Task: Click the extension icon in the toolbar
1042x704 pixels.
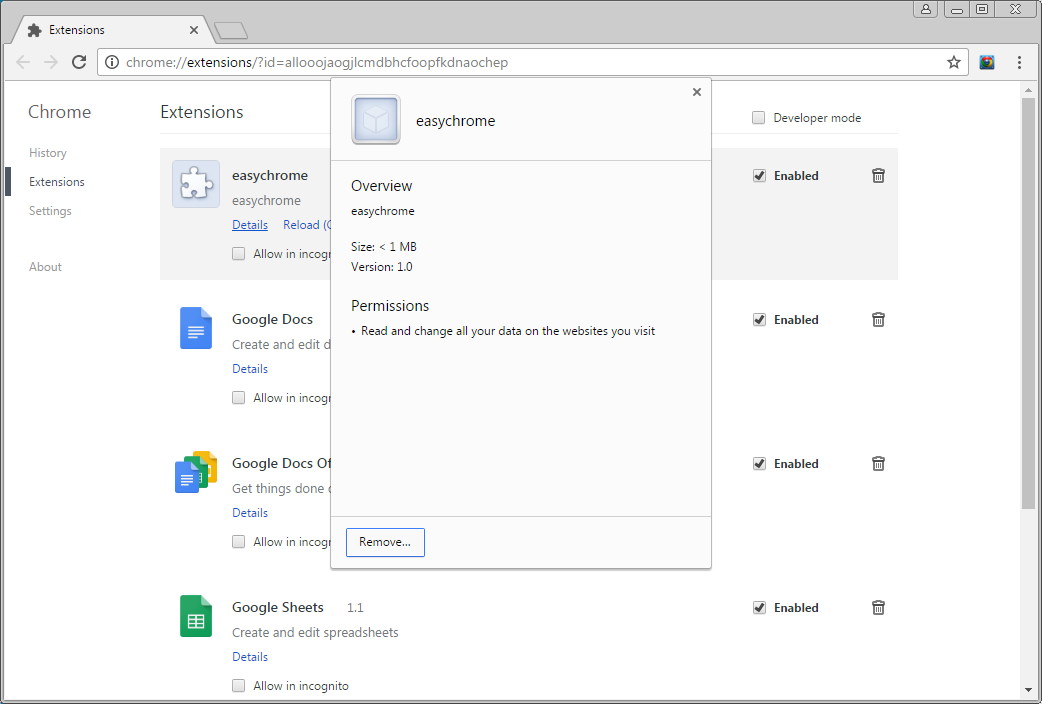Action: 987,62
